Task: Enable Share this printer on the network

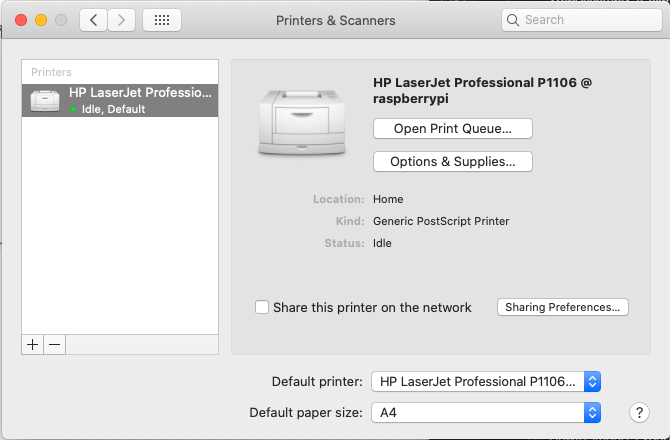Action: [262, 307]
